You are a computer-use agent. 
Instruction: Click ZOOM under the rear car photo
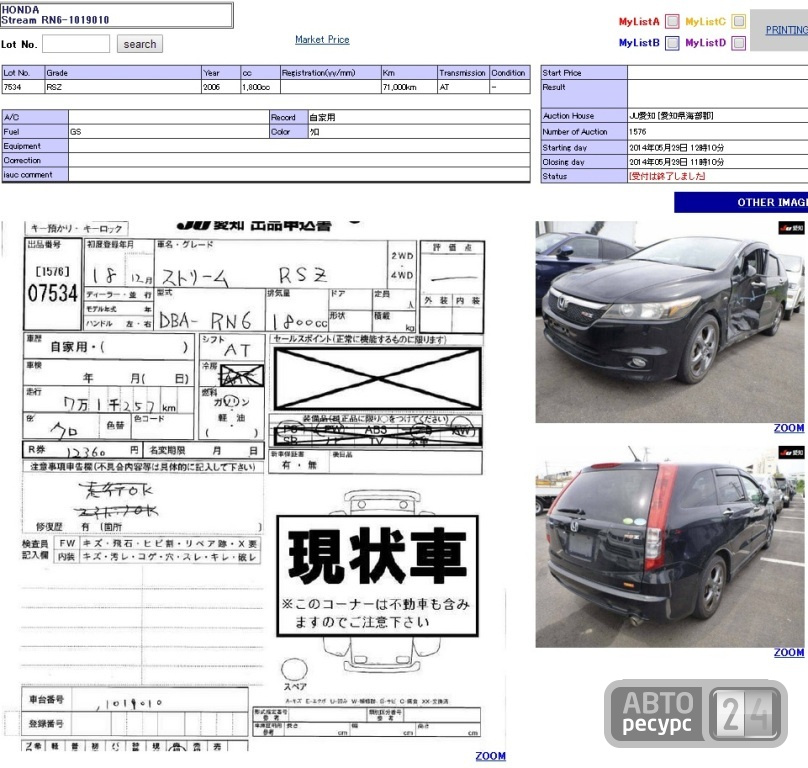click(x=788, y=652)
